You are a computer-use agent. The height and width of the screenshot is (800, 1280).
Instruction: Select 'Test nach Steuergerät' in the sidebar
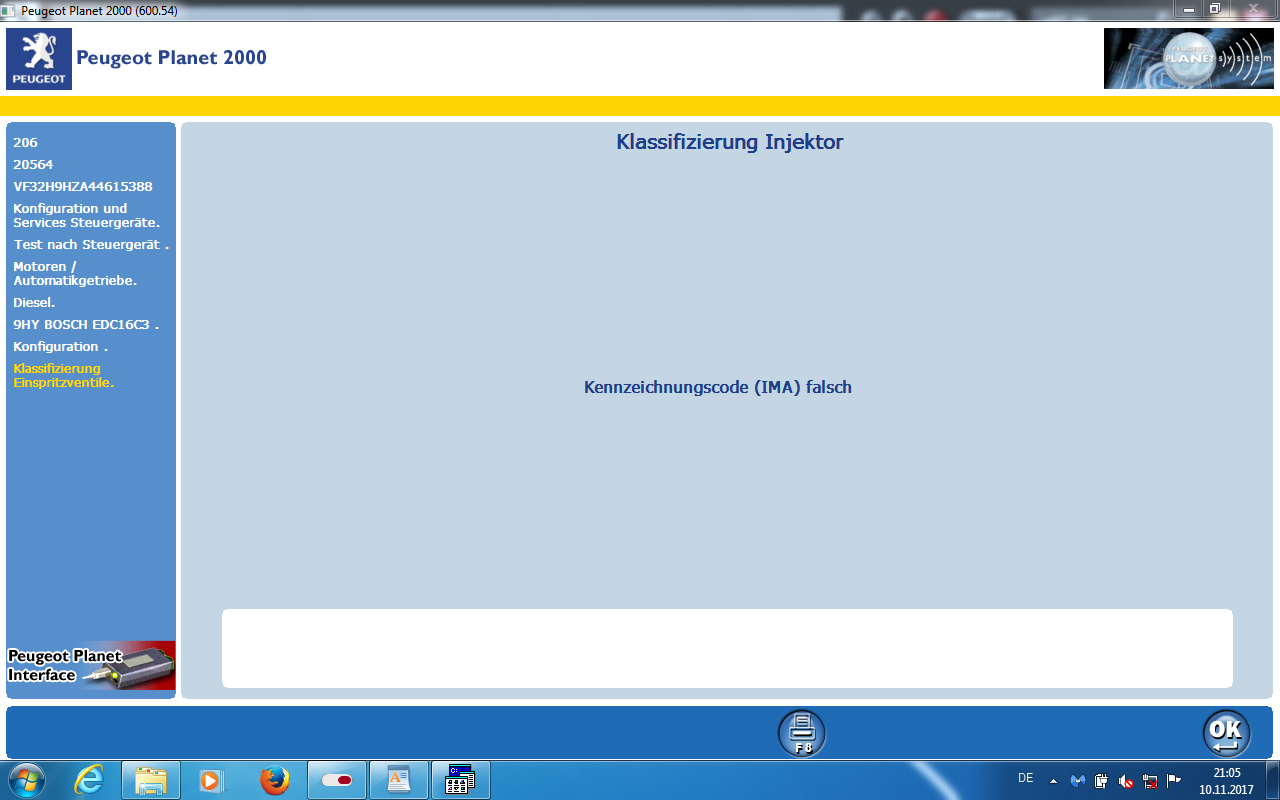pos(91,245)
